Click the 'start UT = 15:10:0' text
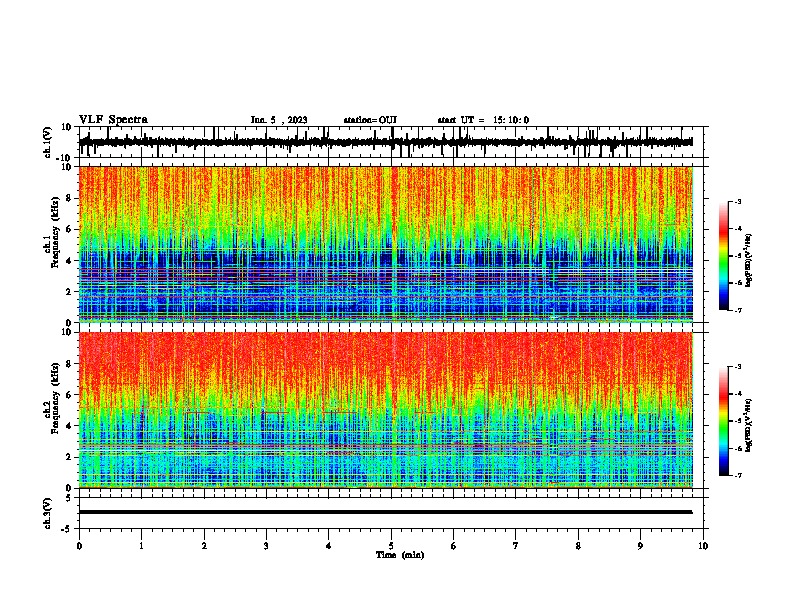The width and height of the screenshot is (792, 612). [x=483, y=120]
